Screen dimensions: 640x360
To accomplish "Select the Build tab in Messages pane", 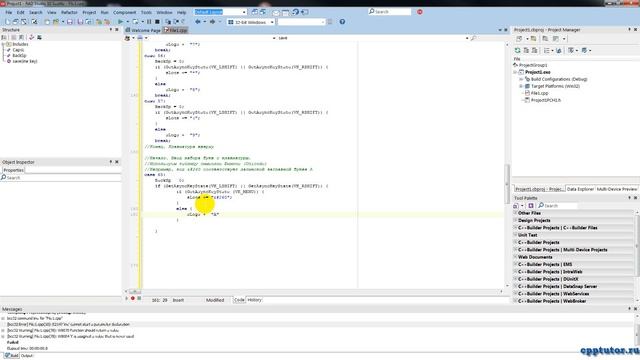I will [x=11, y=356].
